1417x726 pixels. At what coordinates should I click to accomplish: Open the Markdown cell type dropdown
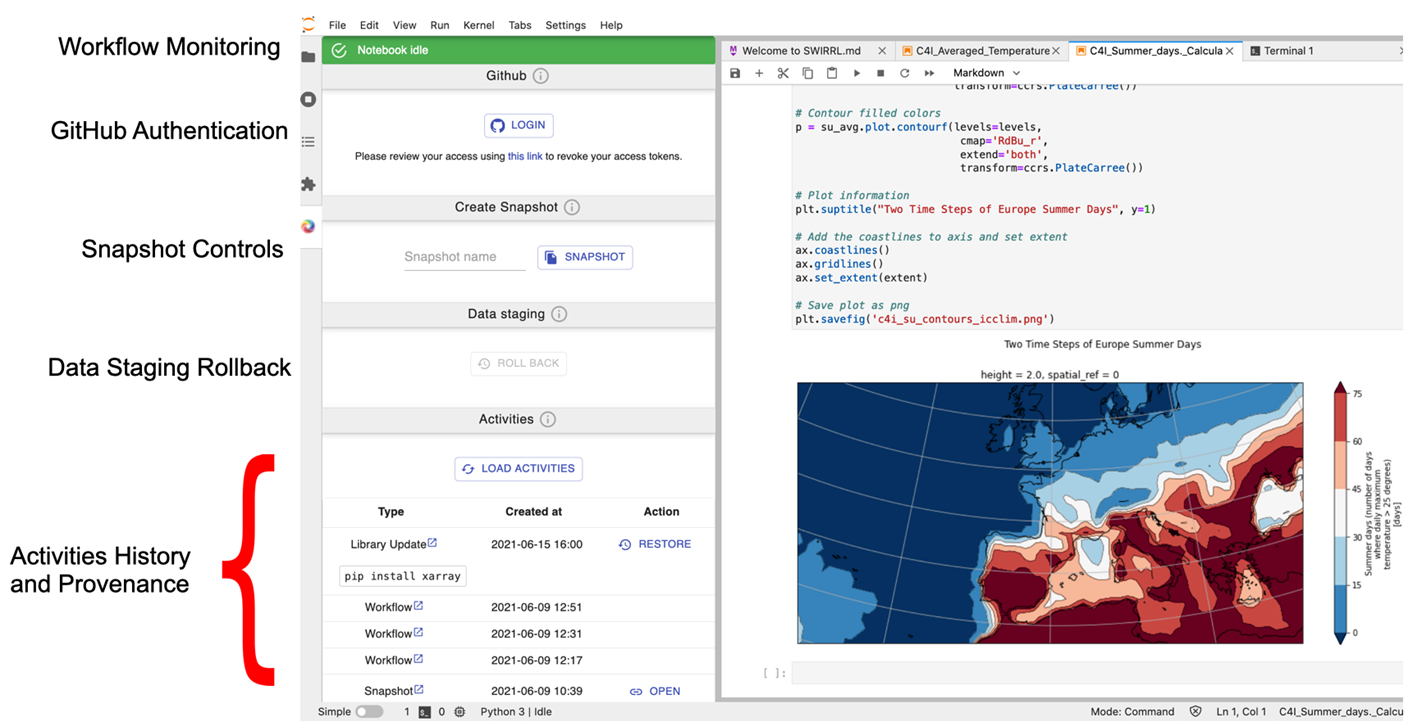pos(986,73)
